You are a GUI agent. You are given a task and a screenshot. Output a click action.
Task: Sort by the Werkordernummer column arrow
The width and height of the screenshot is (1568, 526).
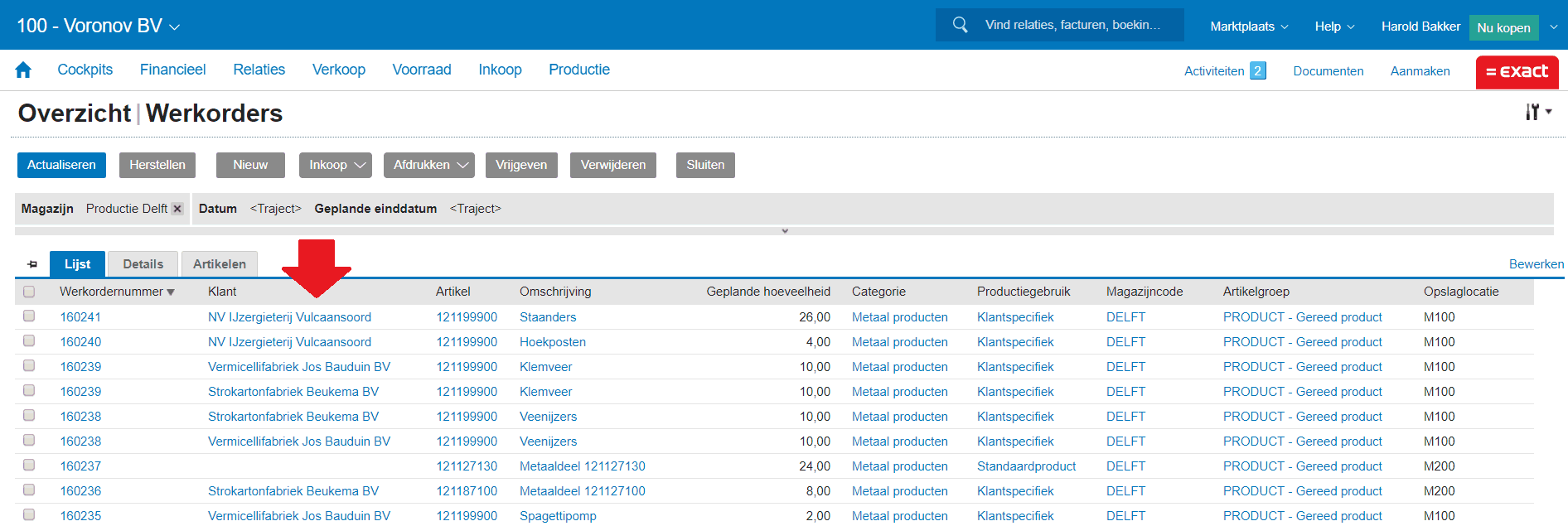pos(171,292)
